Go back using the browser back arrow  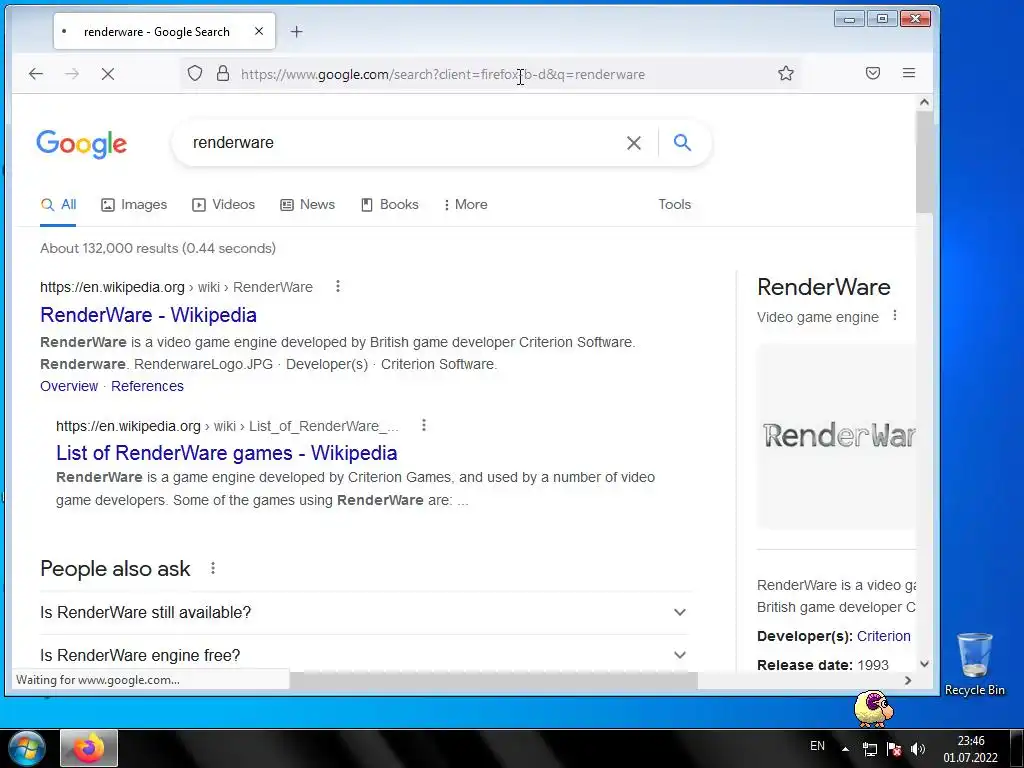[x=36, y=74]
